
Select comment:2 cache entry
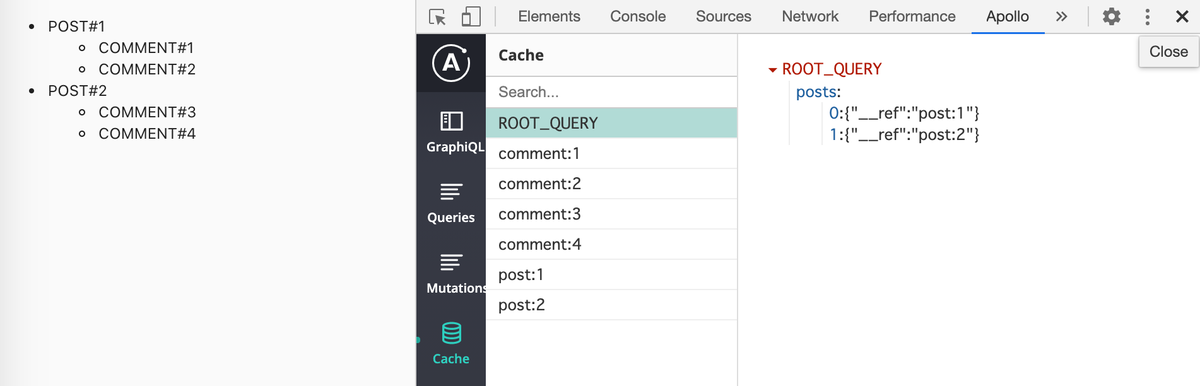[x=611, y=184]
